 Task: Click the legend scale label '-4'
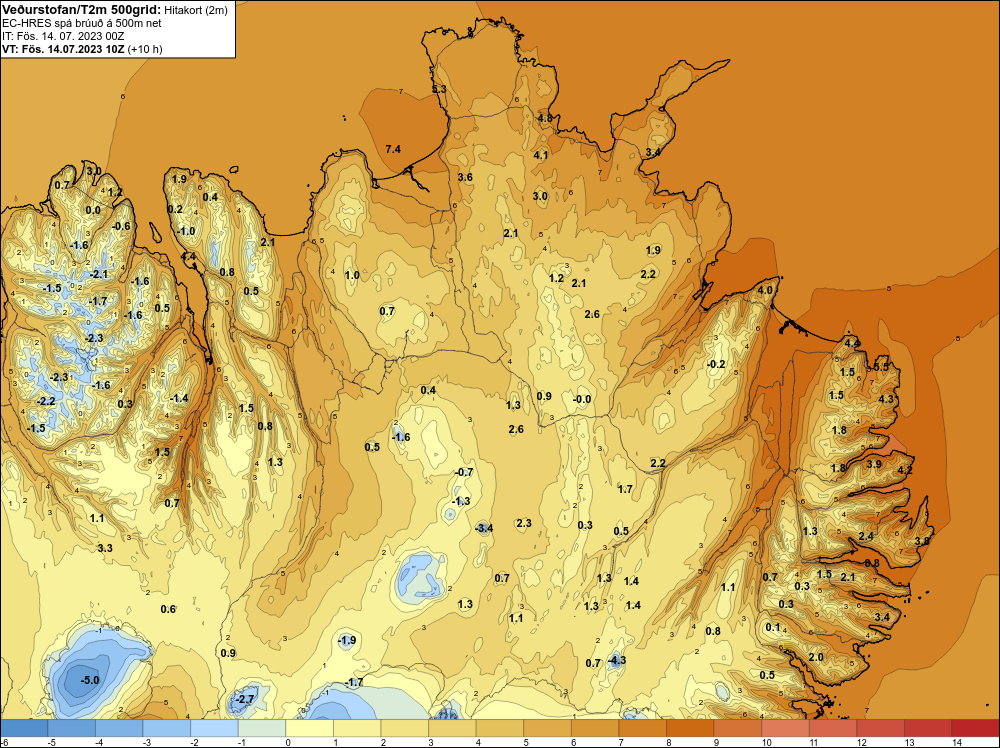(x=99, y=742)
